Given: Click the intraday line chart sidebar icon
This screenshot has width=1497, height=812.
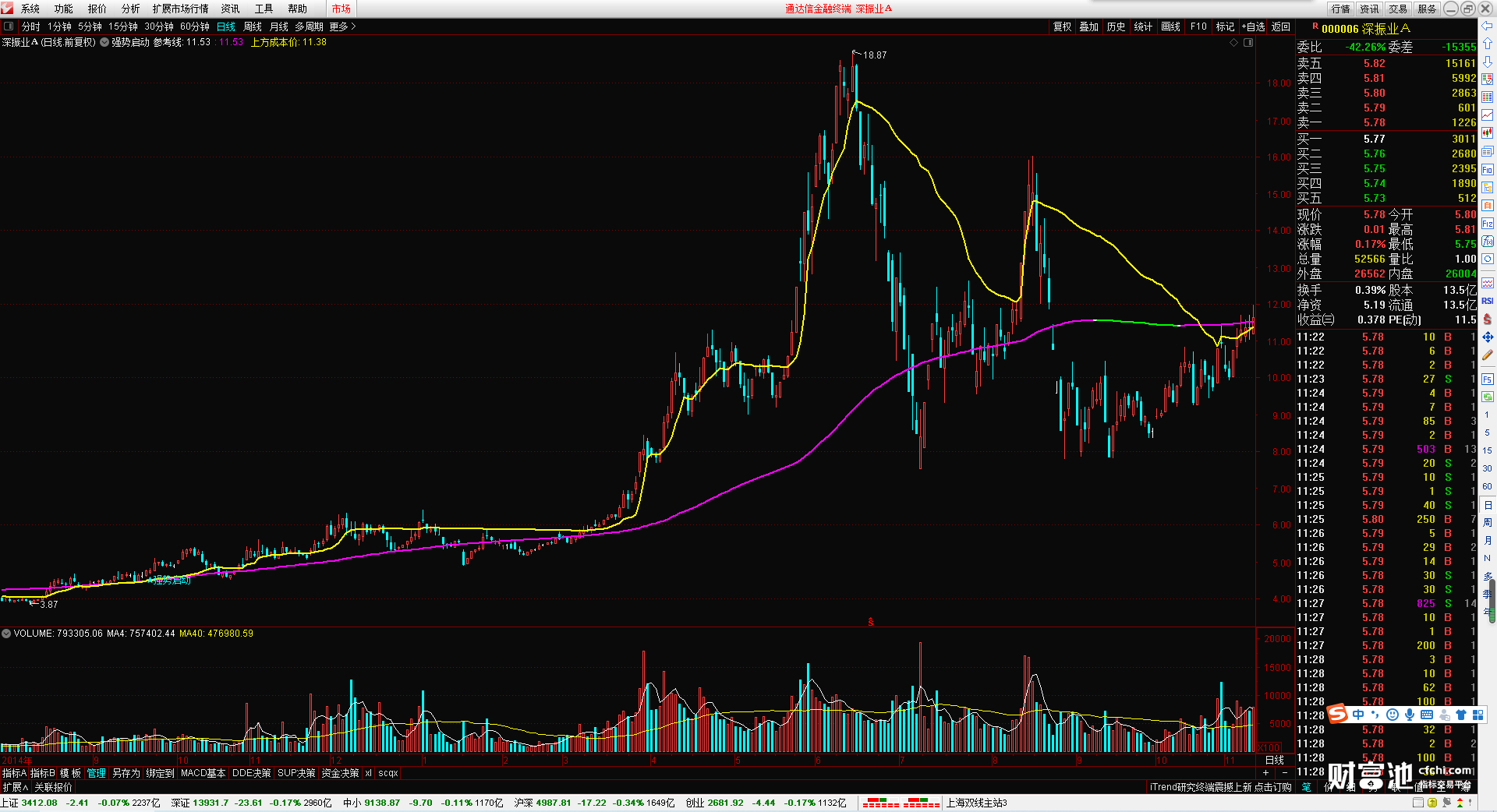Looking at the screenshot, I should [1488, 115].
